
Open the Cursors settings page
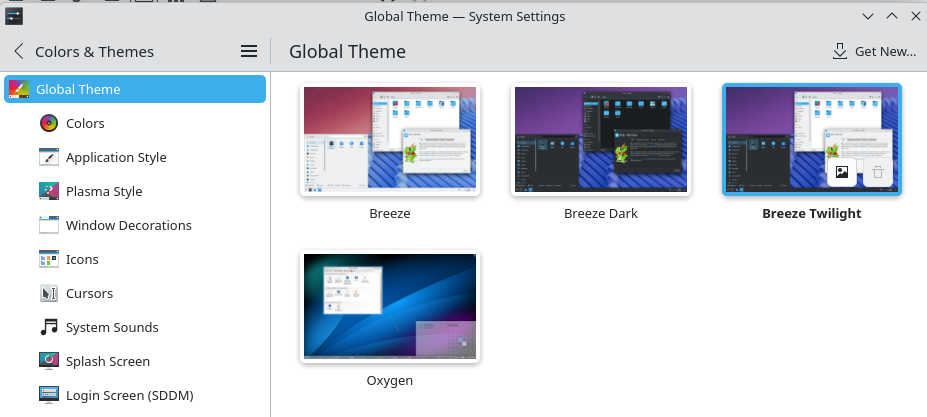click(135, 293)
